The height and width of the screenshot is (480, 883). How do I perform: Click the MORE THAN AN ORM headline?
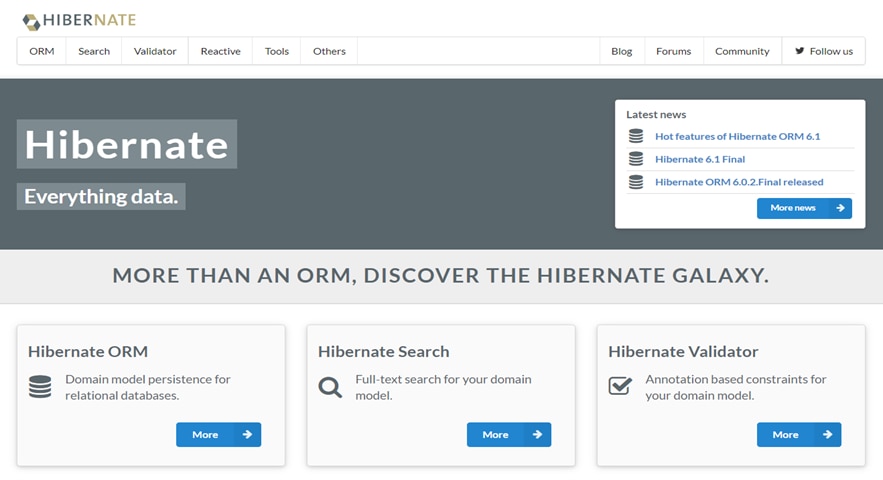pyautogui.click(x=441, y=275)
